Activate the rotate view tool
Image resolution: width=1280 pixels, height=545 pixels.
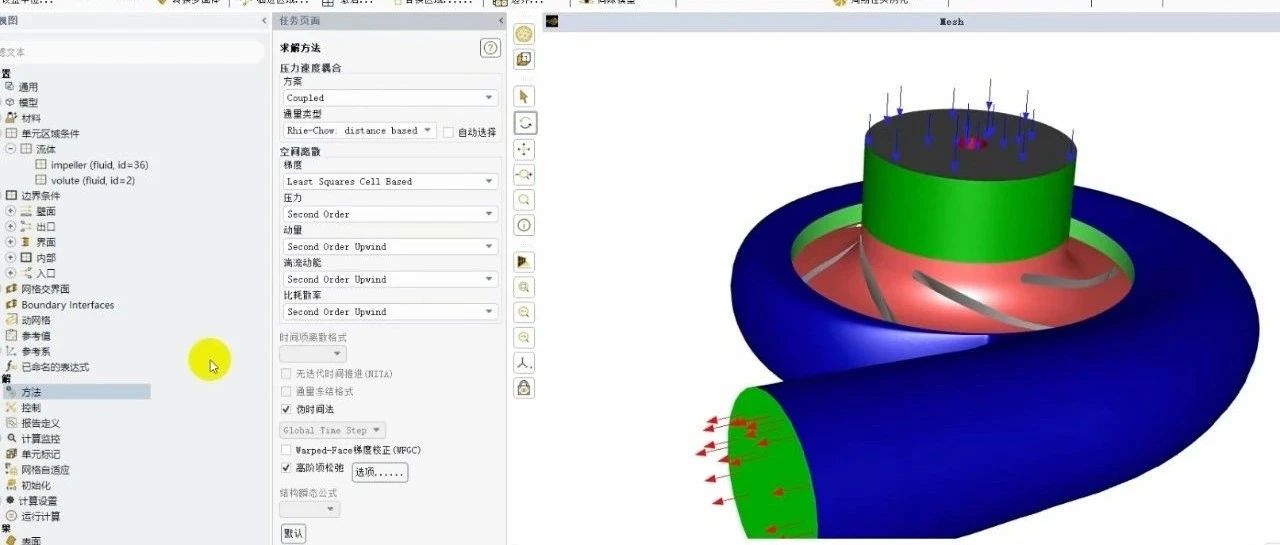pyautogui.click(x=524, y=122)
